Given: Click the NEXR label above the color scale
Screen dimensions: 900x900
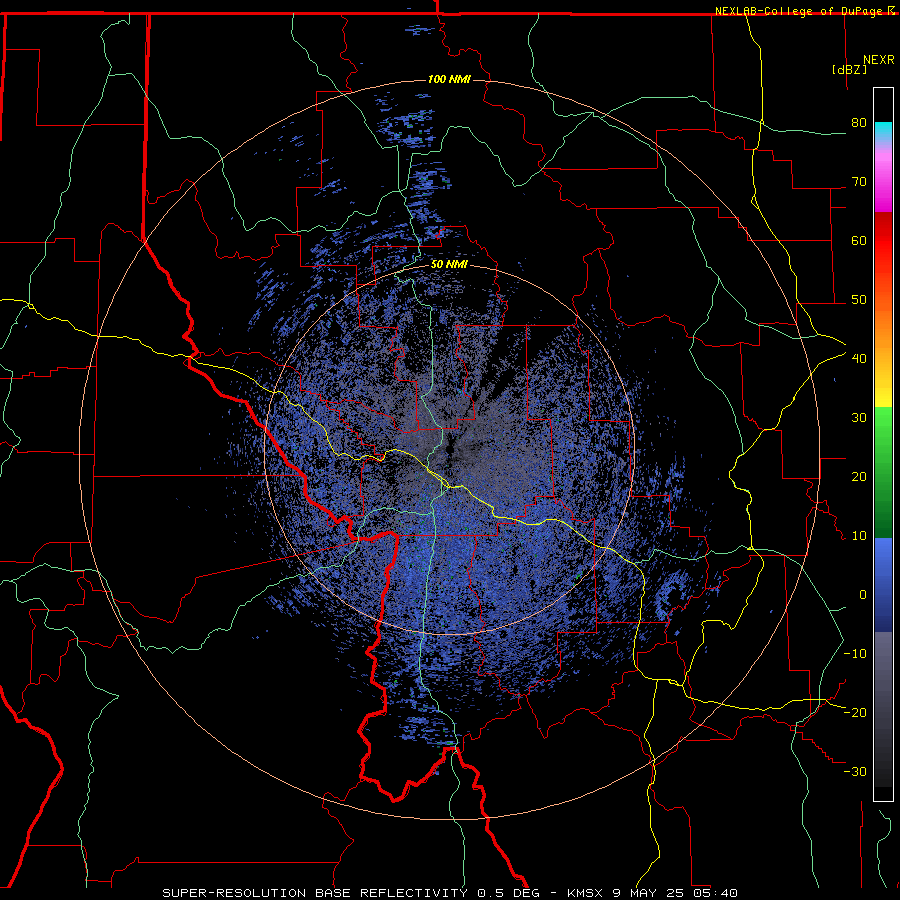Looking at the screenshot, I should click(879, 60).
